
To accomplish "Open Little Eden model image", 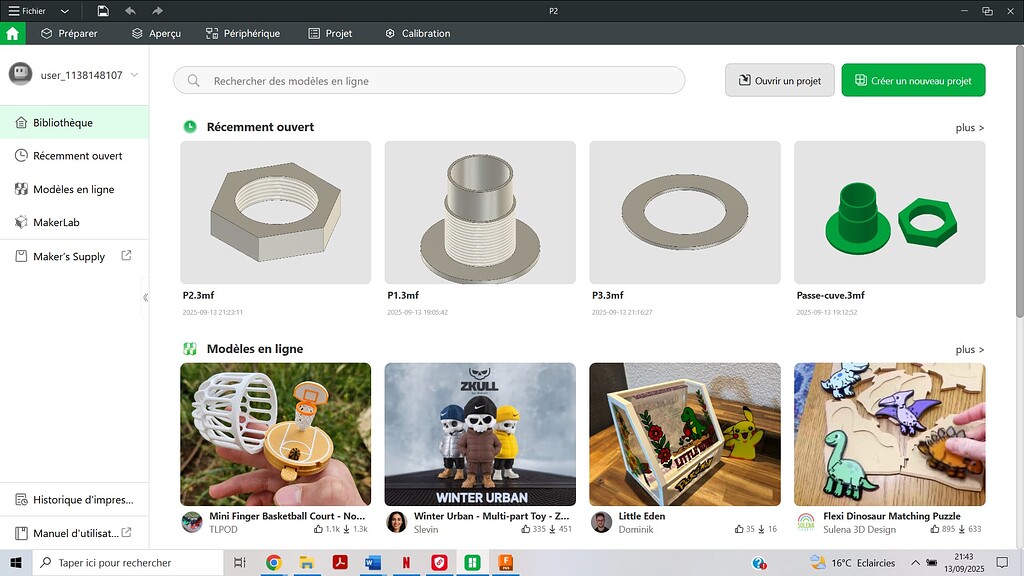I will tap(684, 434).
